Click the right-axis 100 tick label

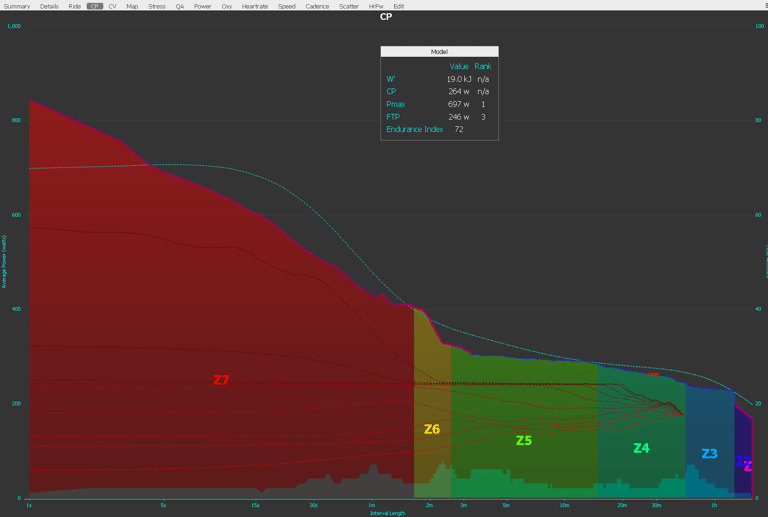[x=760, y=26]
